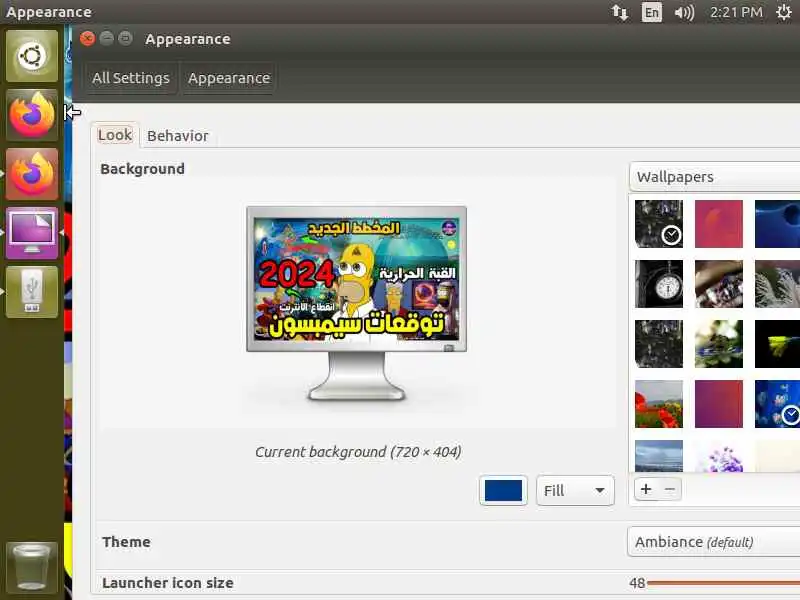
Task: Select the blue flowers wallpaper with clock badge
Action: click(x=778, y=404)
